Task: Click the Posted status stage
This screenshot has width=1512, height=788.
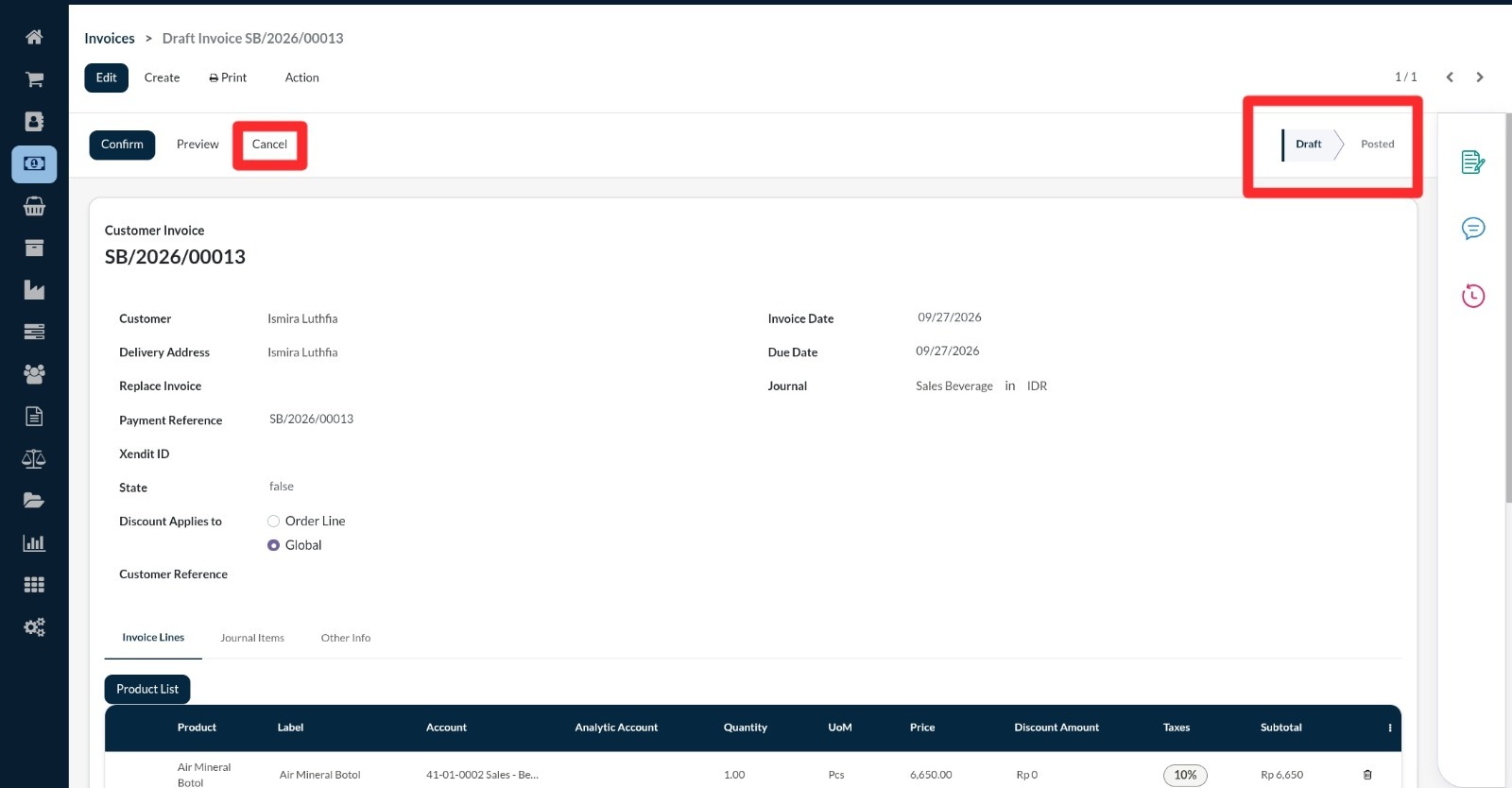Action: pos(1377,145)
